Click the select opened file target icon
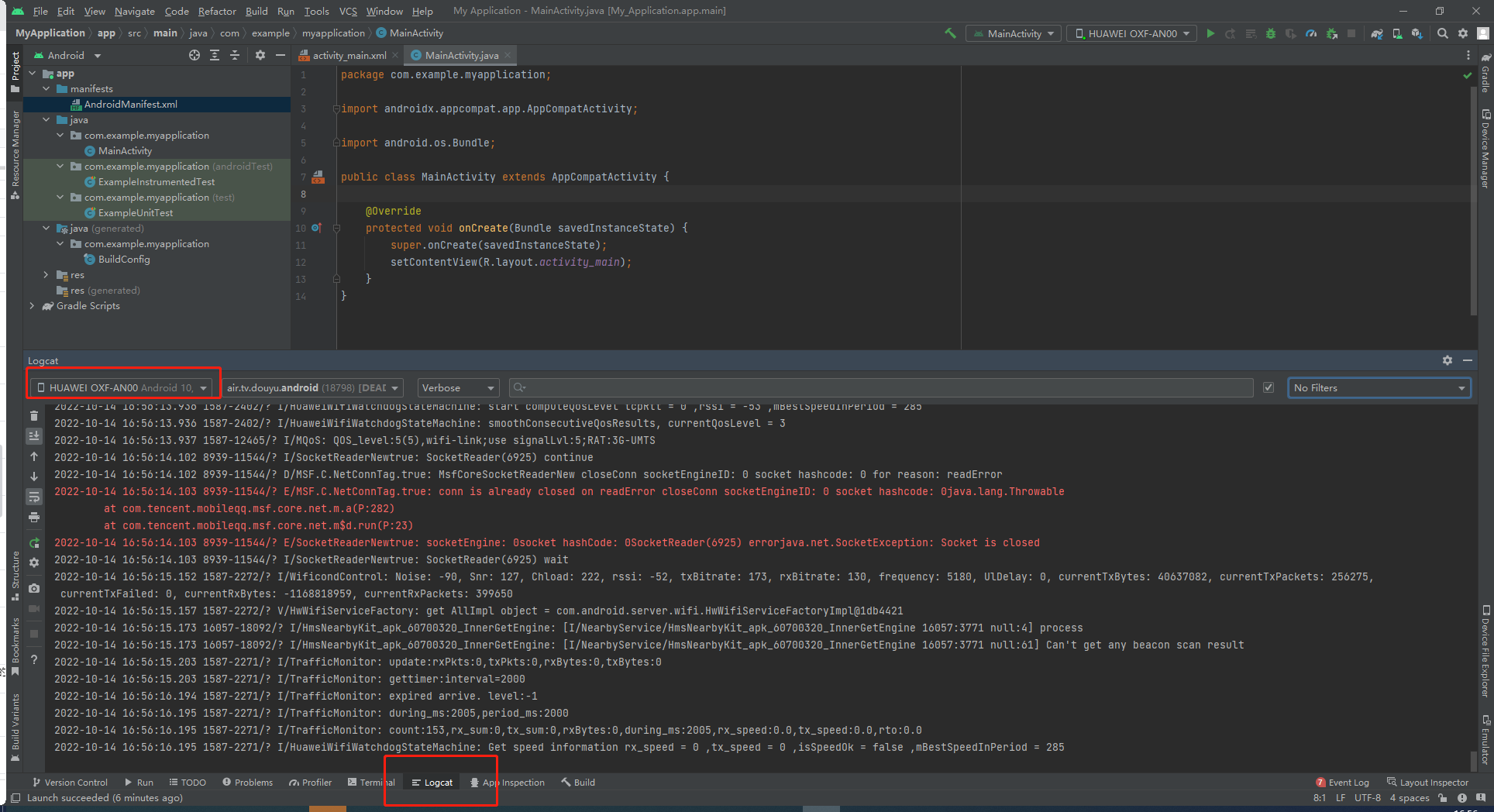 [194, 55]
